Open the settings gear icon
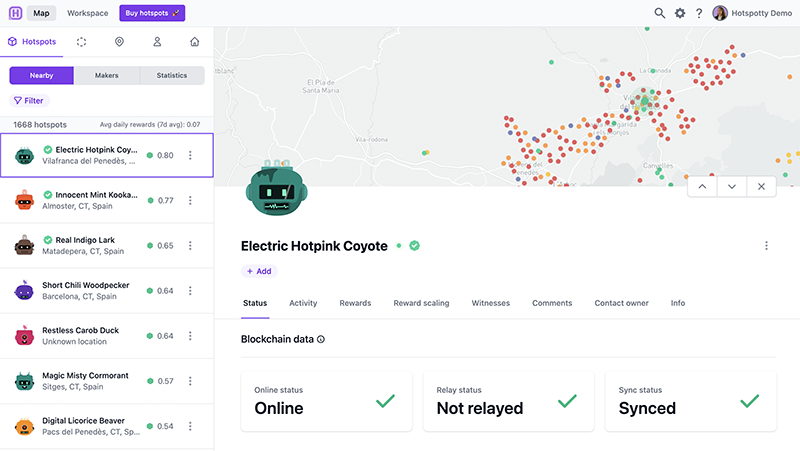 680,13
